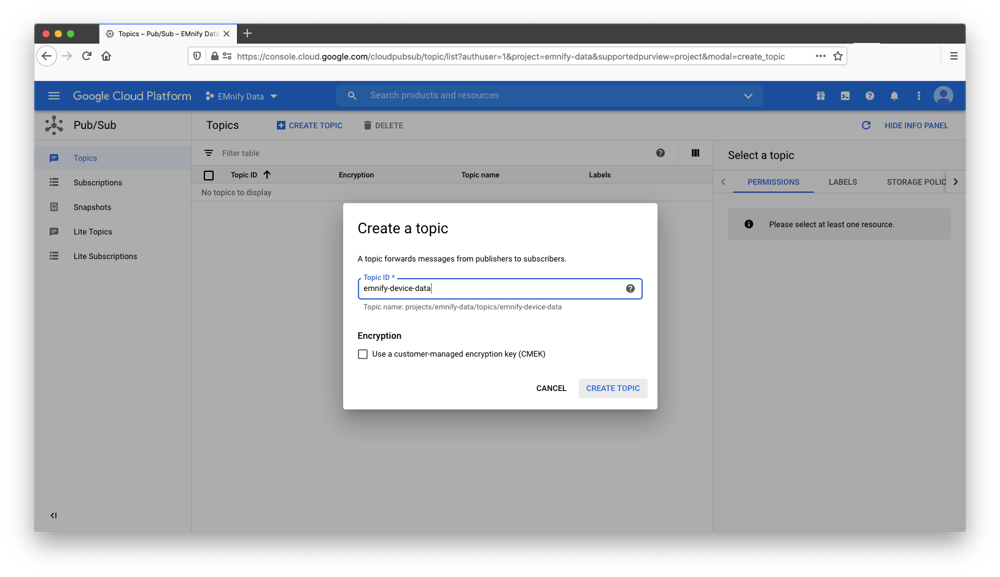Open a new browser tab with plus

coord(247,33)
